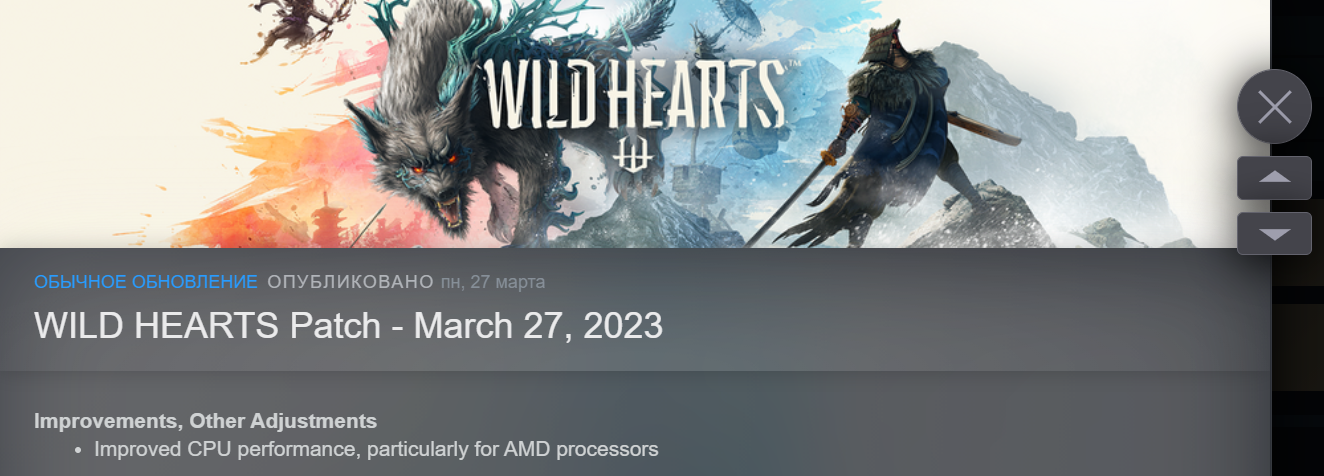
Task: Click the ОПУБЛИКОВАНО label
Action: tap(350, 281)
